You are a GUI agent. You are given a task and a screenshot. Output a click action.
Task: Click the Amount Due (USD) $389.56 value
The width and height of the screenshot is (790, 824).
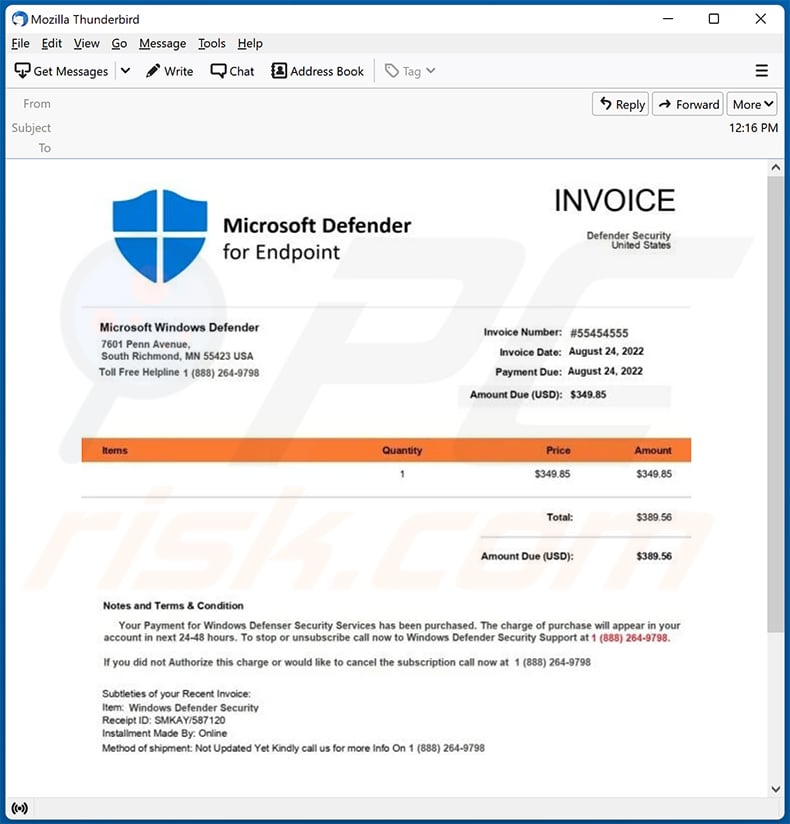[x=654, y=556]
